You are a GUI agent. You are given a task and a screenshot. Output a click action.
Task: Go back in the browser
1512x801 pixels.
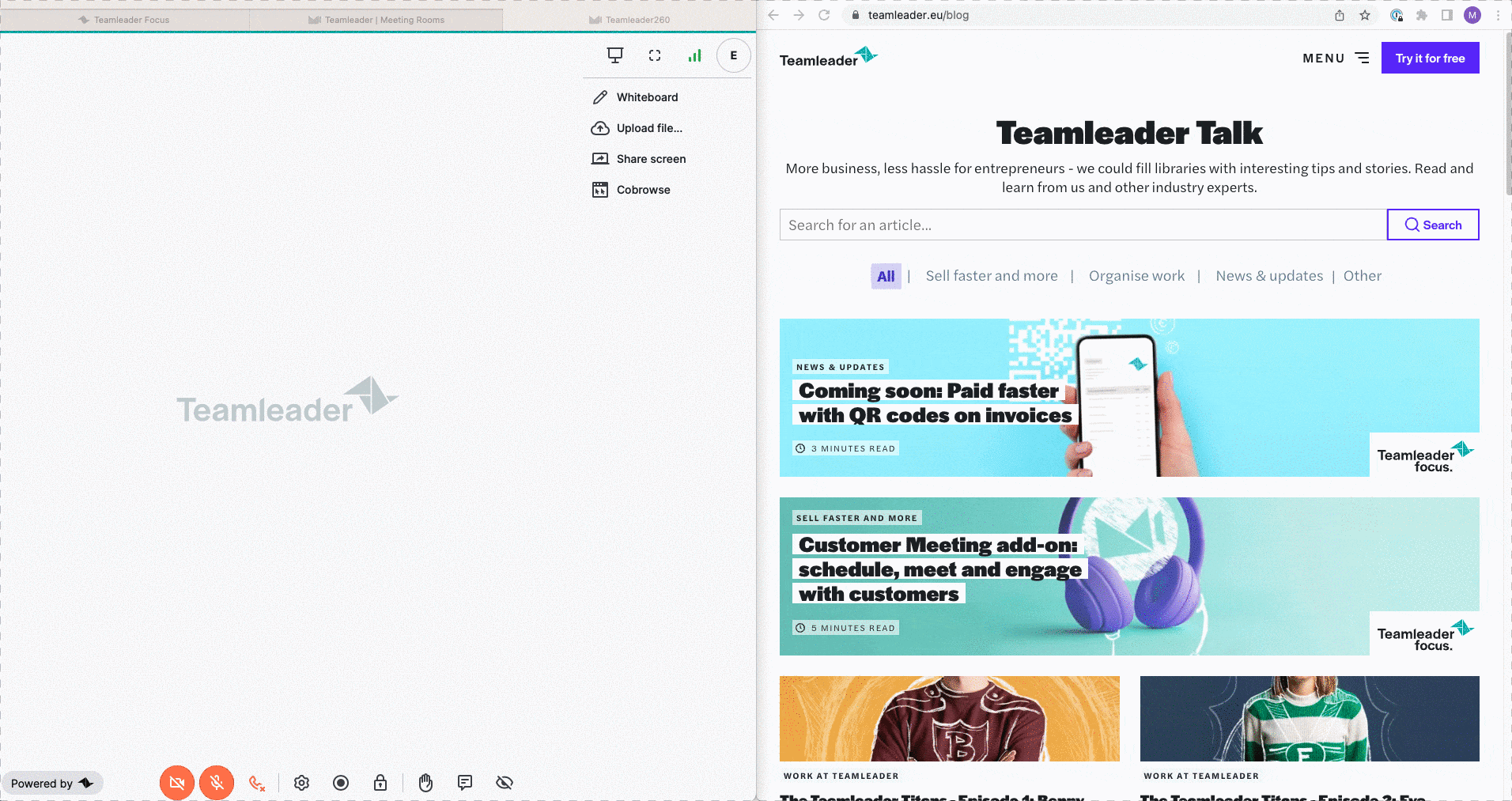[x=773, y=15]
